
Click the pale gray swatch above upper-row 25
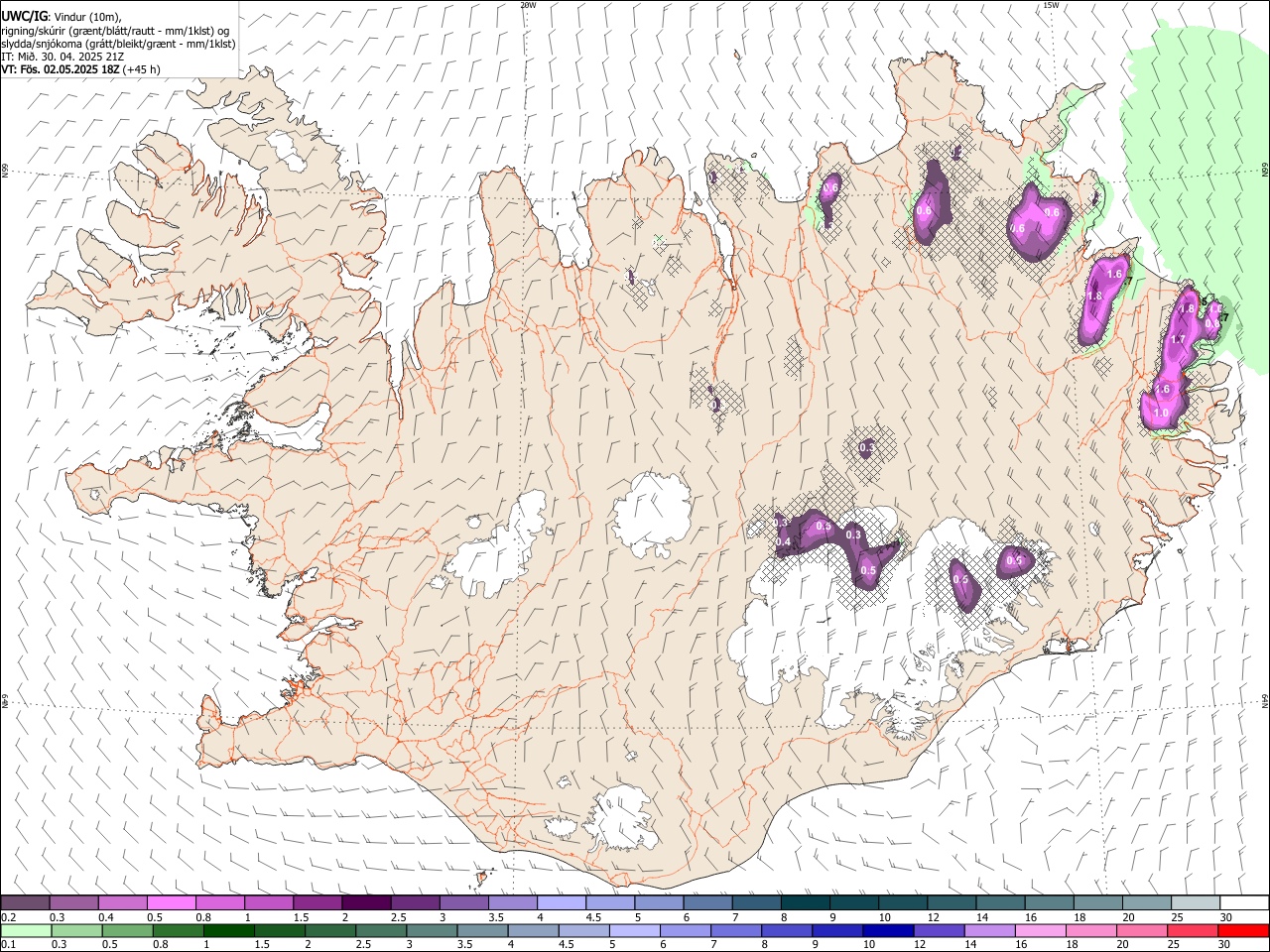[1196, 902]
